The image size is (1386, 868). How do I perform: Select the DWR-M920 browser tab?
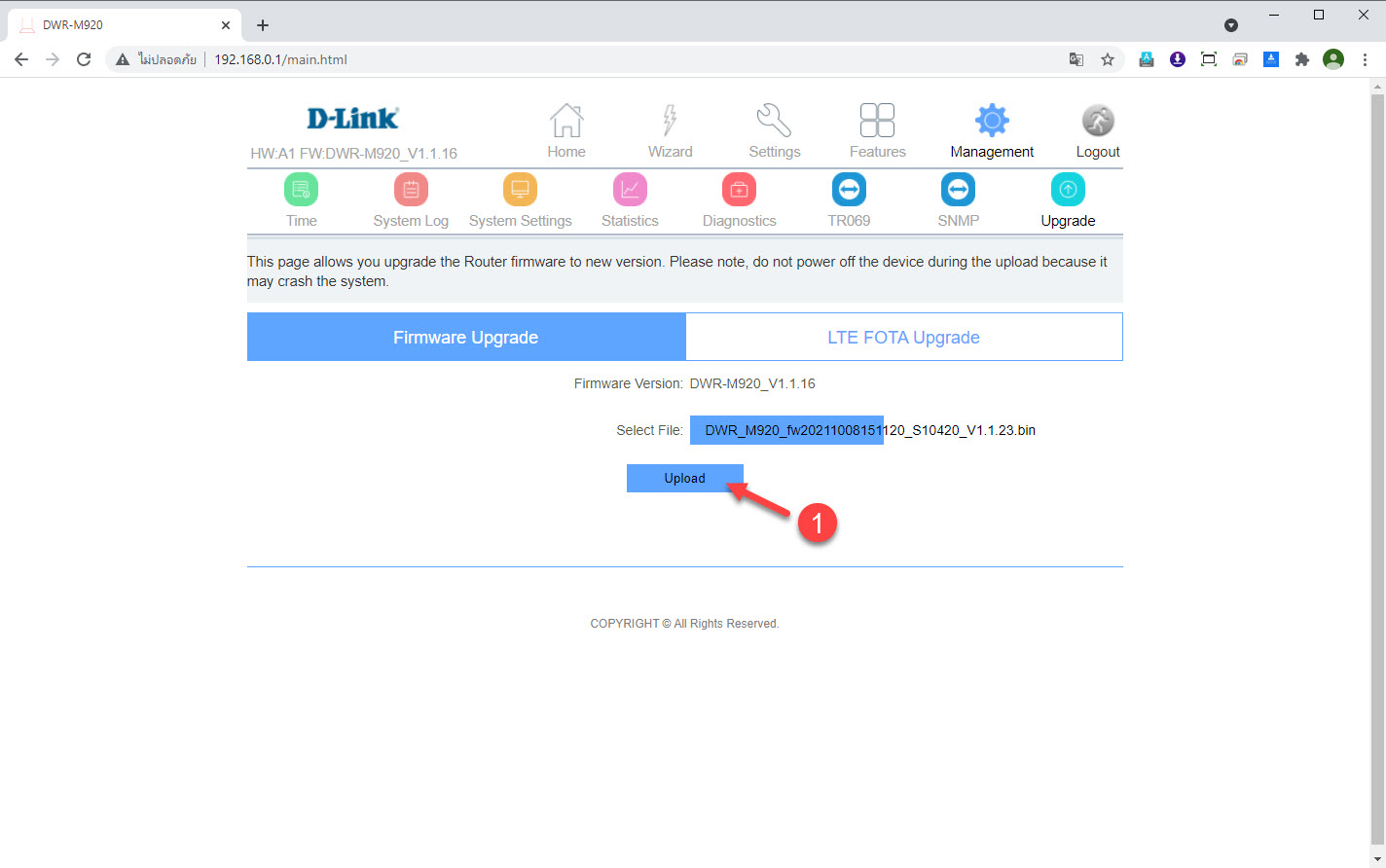tap(124, 25)
